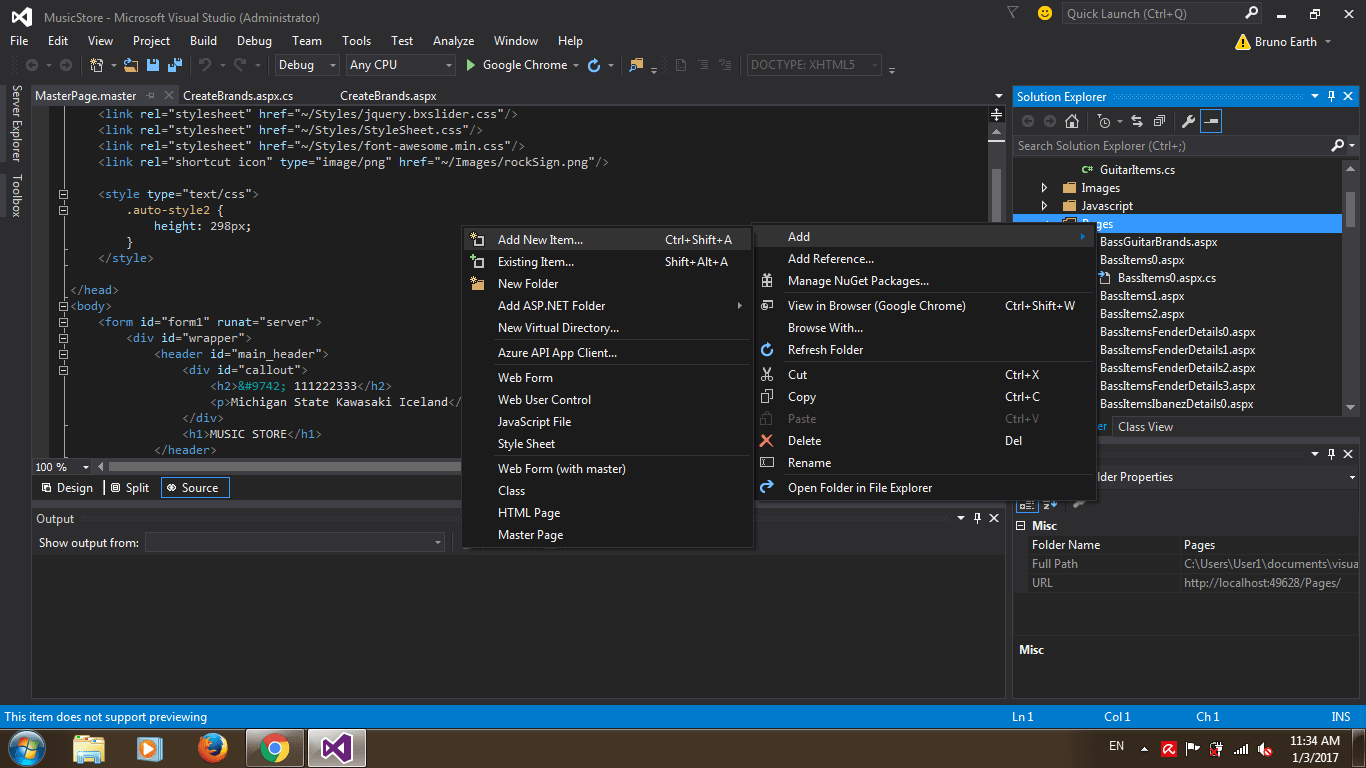Launch Google Chrome from the taskbar
1366x768 pixels.
click(274, 747)
